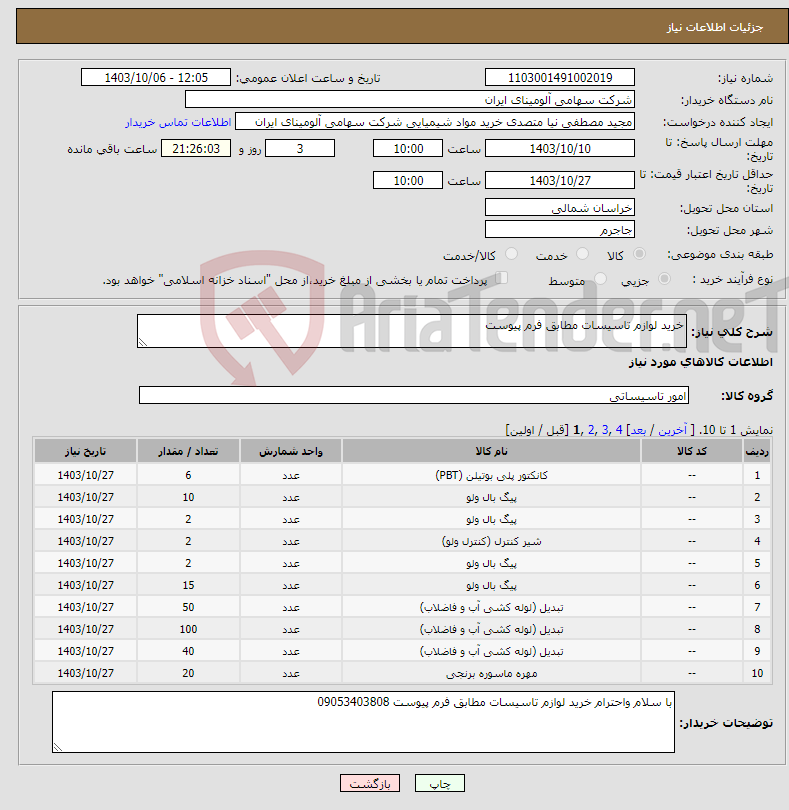Go to page 2 of items list
789x810 pixels.
click(x=591, y=430)
